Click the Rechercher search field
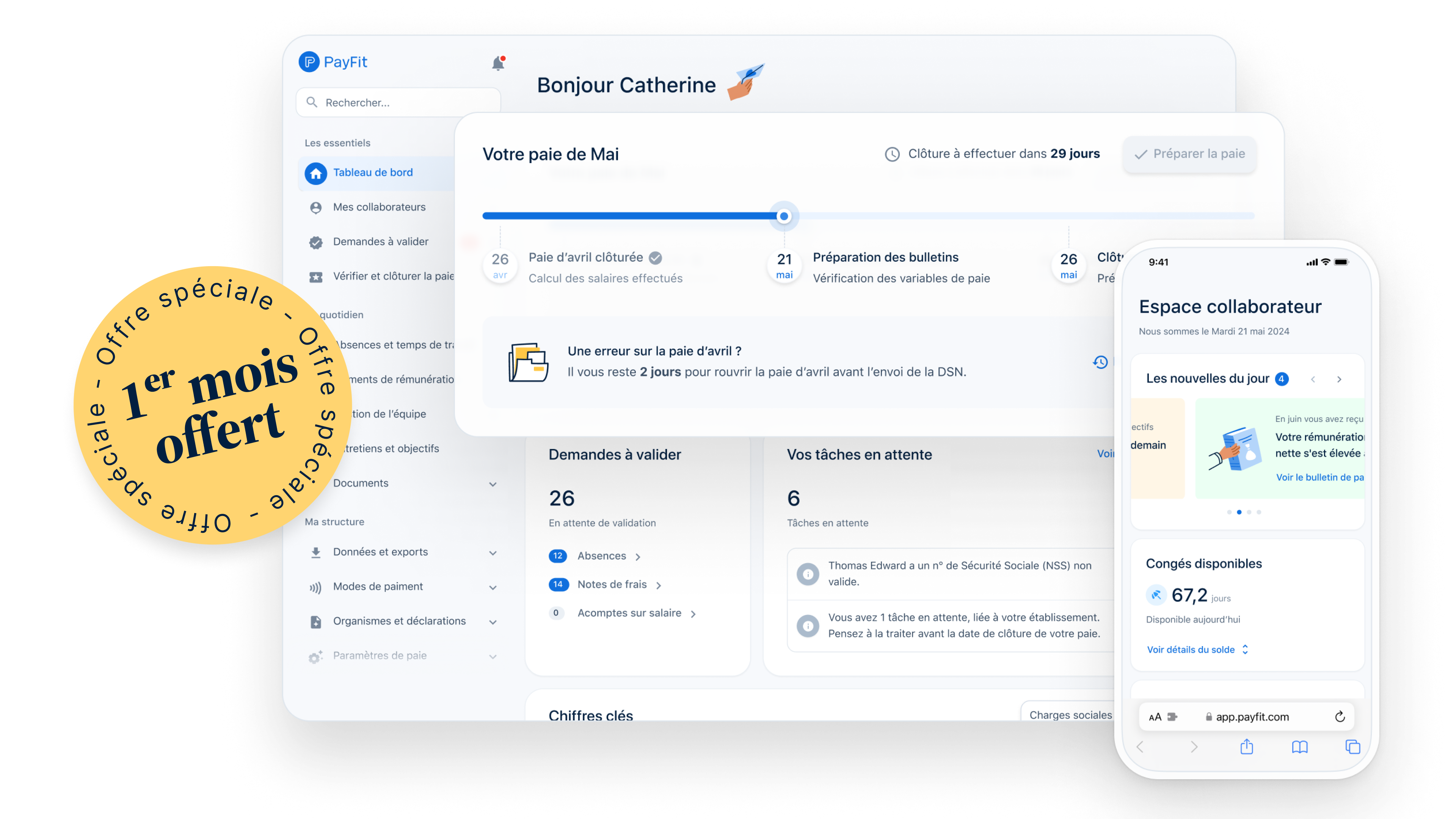The width and height of the screenshot is (1456, 819). (398, 102)
